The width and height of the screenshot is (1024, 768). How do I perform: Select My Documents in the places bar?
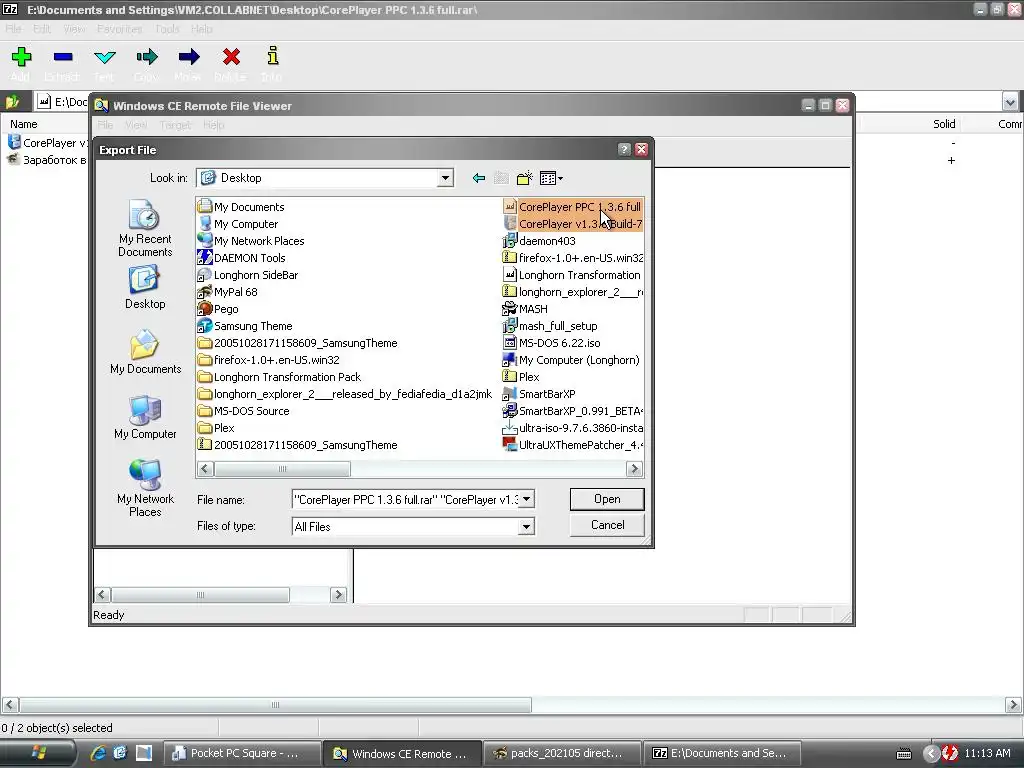[145, 353]
